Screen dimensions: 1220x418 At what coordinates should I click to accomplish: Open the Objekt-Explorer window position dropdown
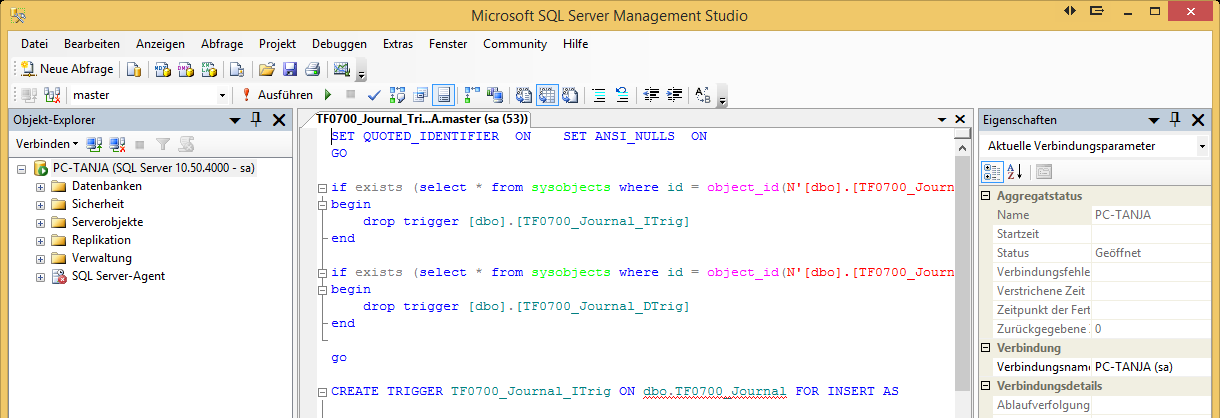(236, 119)
